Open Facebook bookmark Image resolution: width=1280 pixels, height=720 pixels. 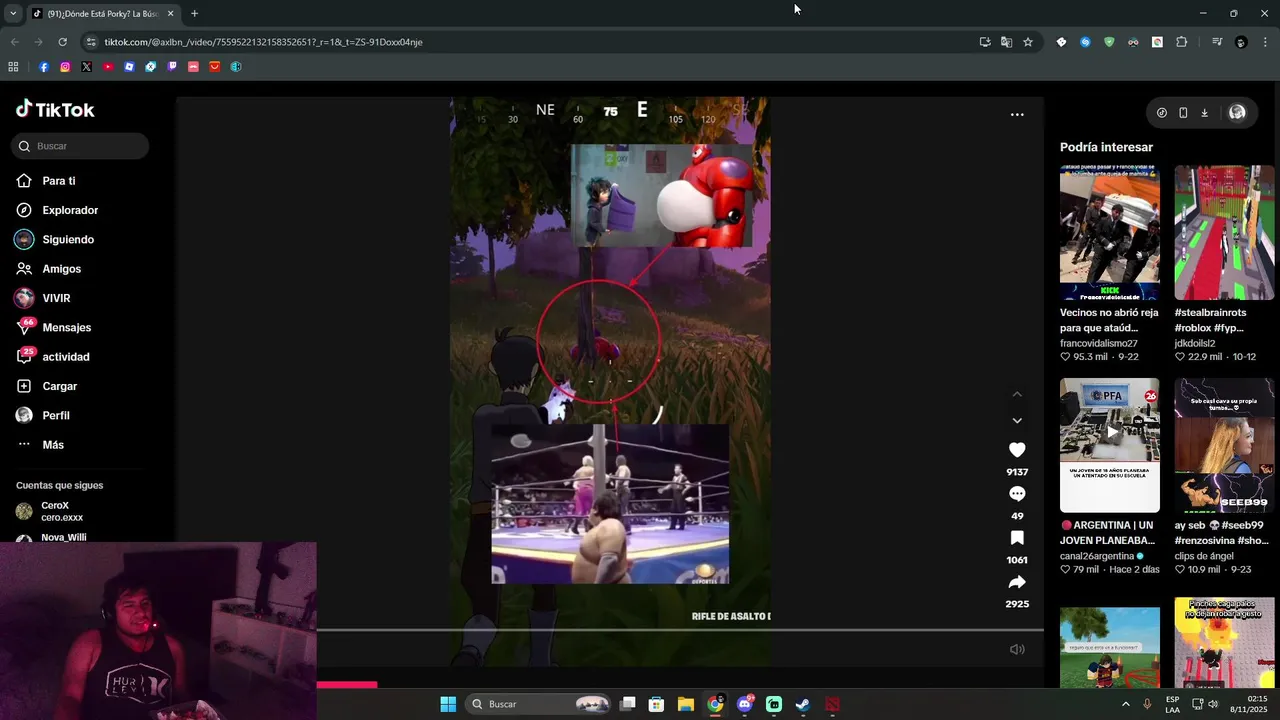[43, 67]
